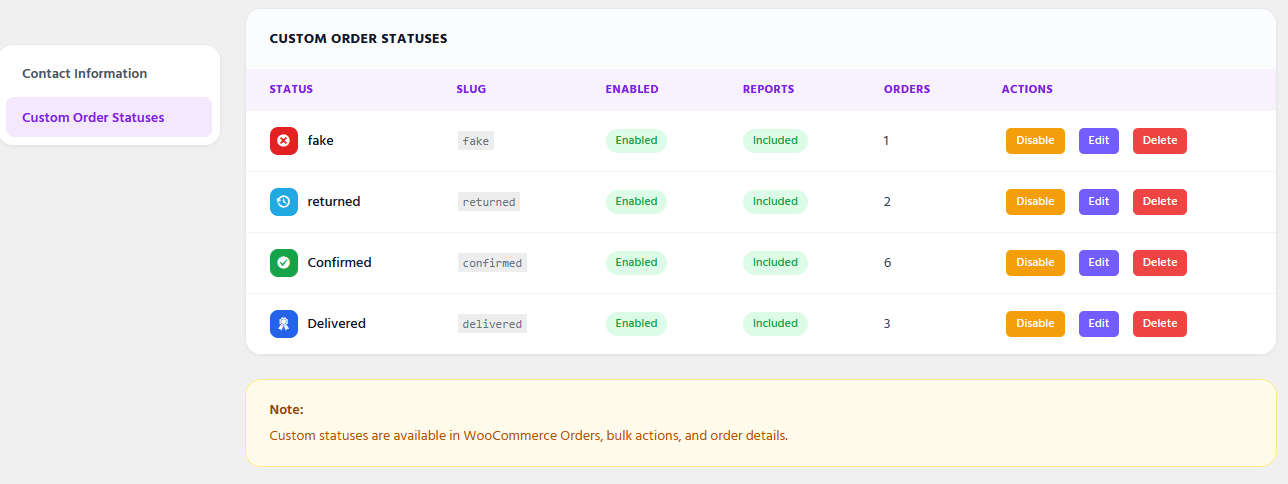1288x484 pixels.
Task: Click the Included badge in the fake row
Action: tap(775, 141)
